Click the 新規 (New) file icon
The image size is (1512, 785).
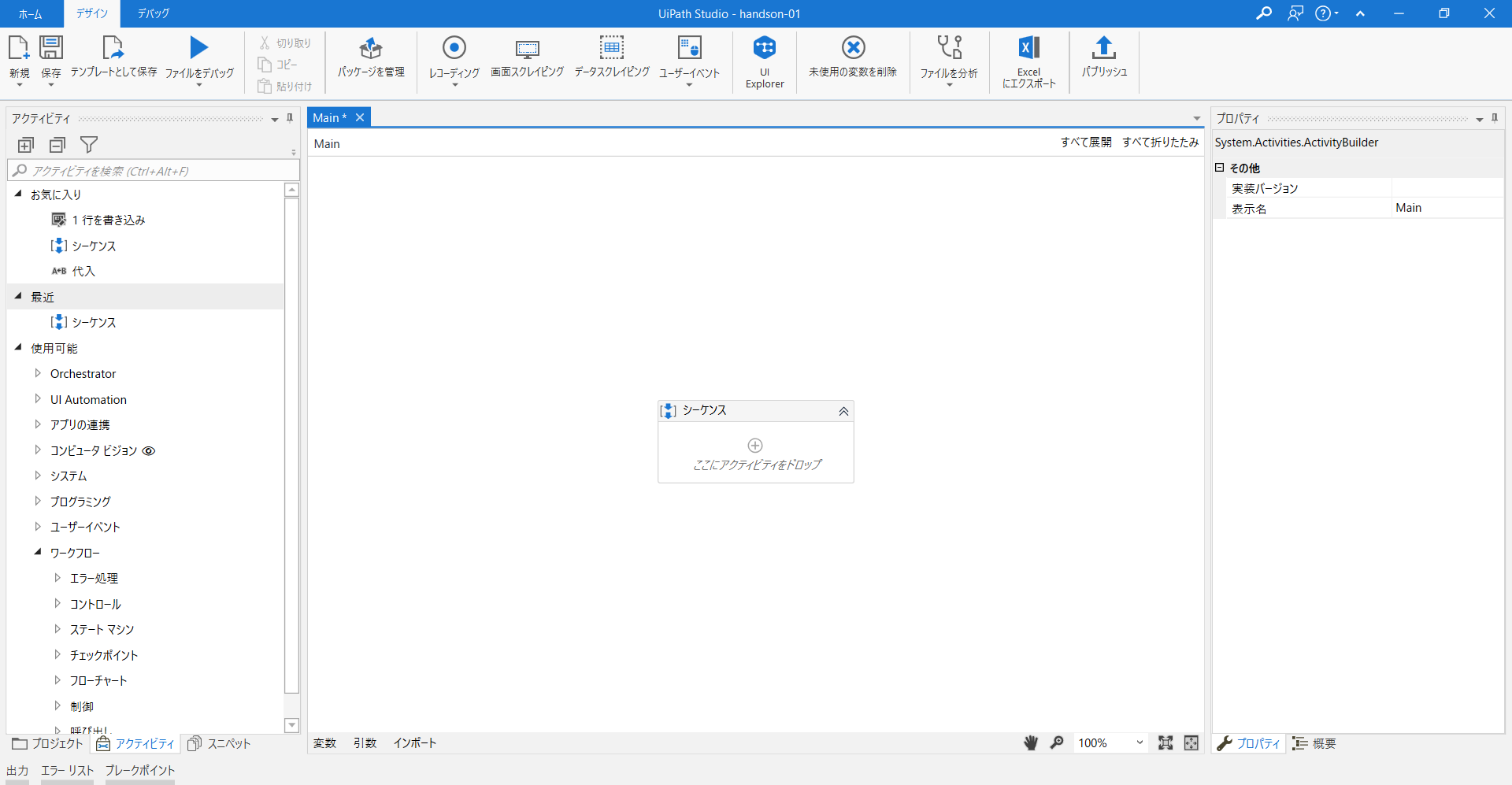(x=19, y=48)
